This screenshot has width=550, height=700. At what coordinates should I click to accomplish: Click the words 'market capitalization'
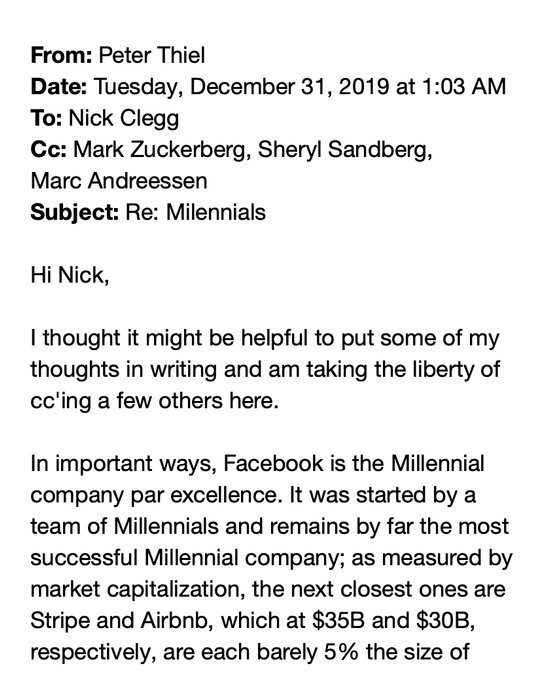[x=138, y=590]
